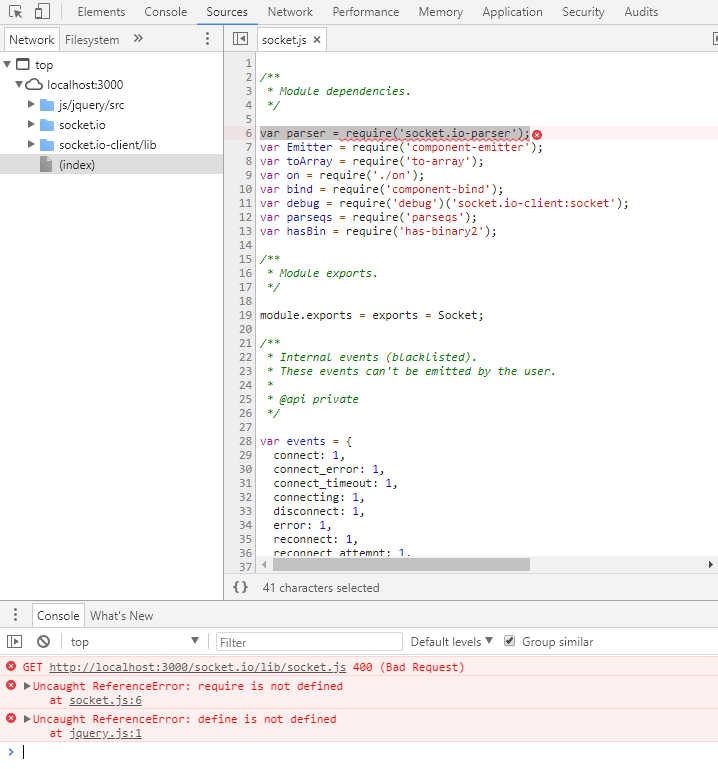Click the 'var events = {' code line
718x769 pixels.
coord(306,441)
